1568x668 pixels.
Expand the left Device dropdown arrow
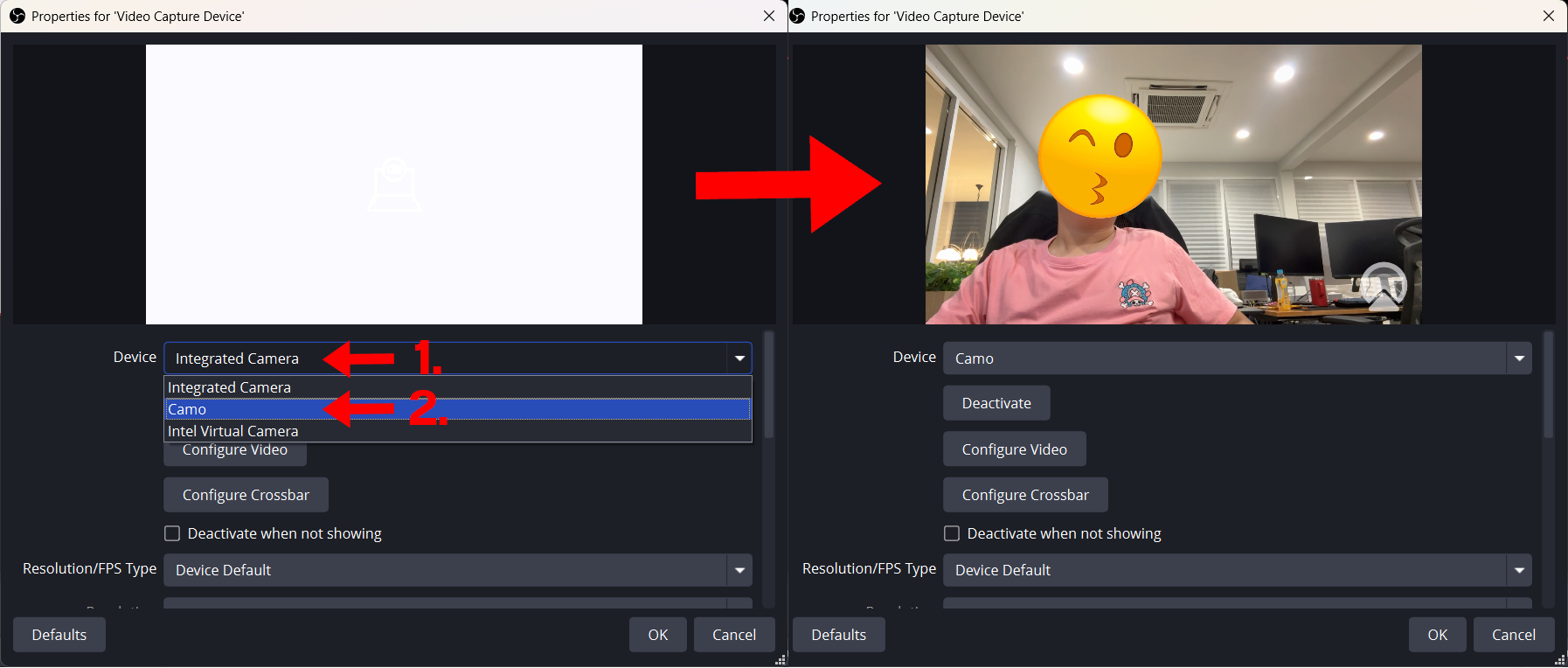[x=739, y=358]
